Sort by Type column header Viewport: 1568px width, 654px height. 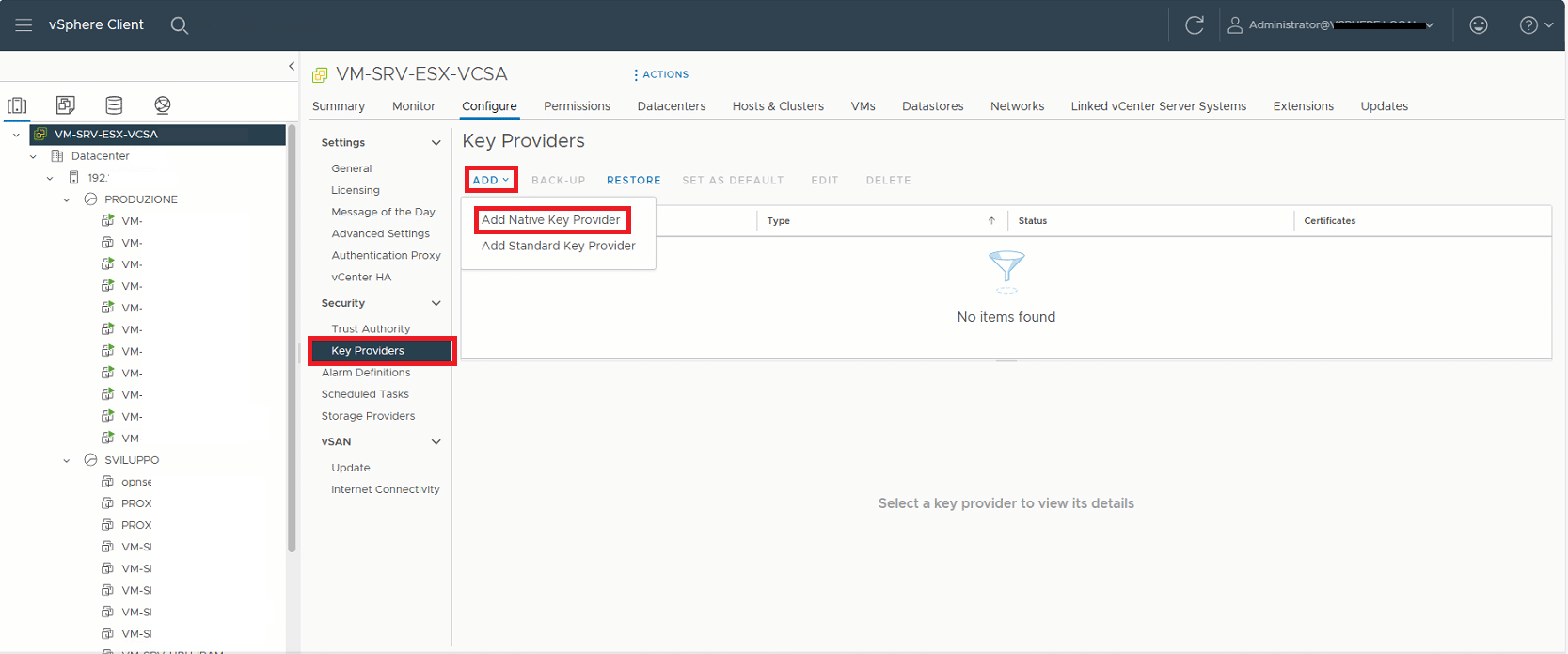click(x=779, y=221)
